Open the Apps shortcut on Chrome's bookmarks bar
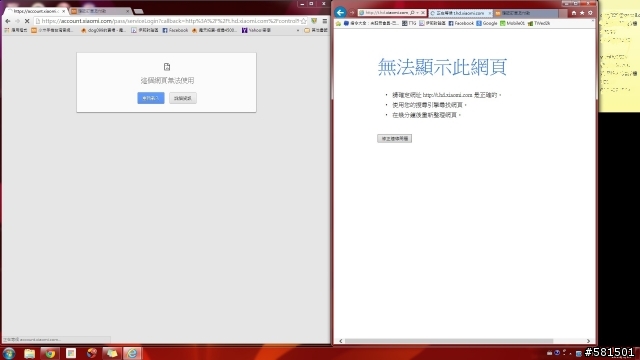The height and width of the screenshot is (360, 640). pos(16,30)
